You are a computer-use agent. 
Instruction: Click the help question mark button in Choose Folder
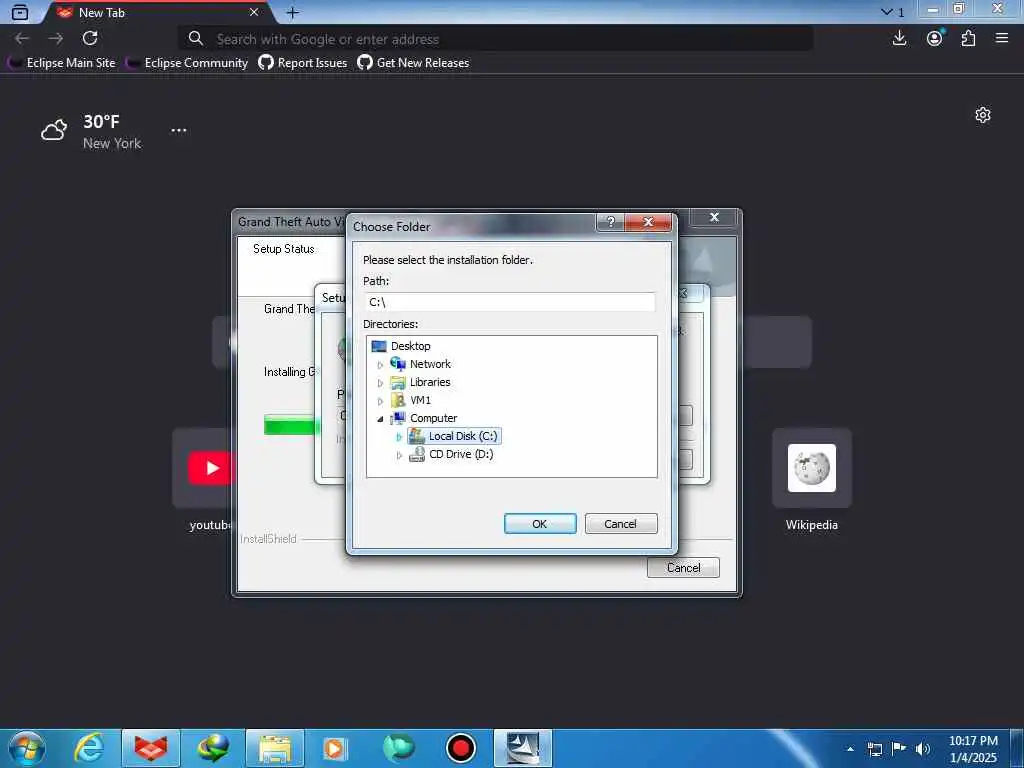coord(611,222)
